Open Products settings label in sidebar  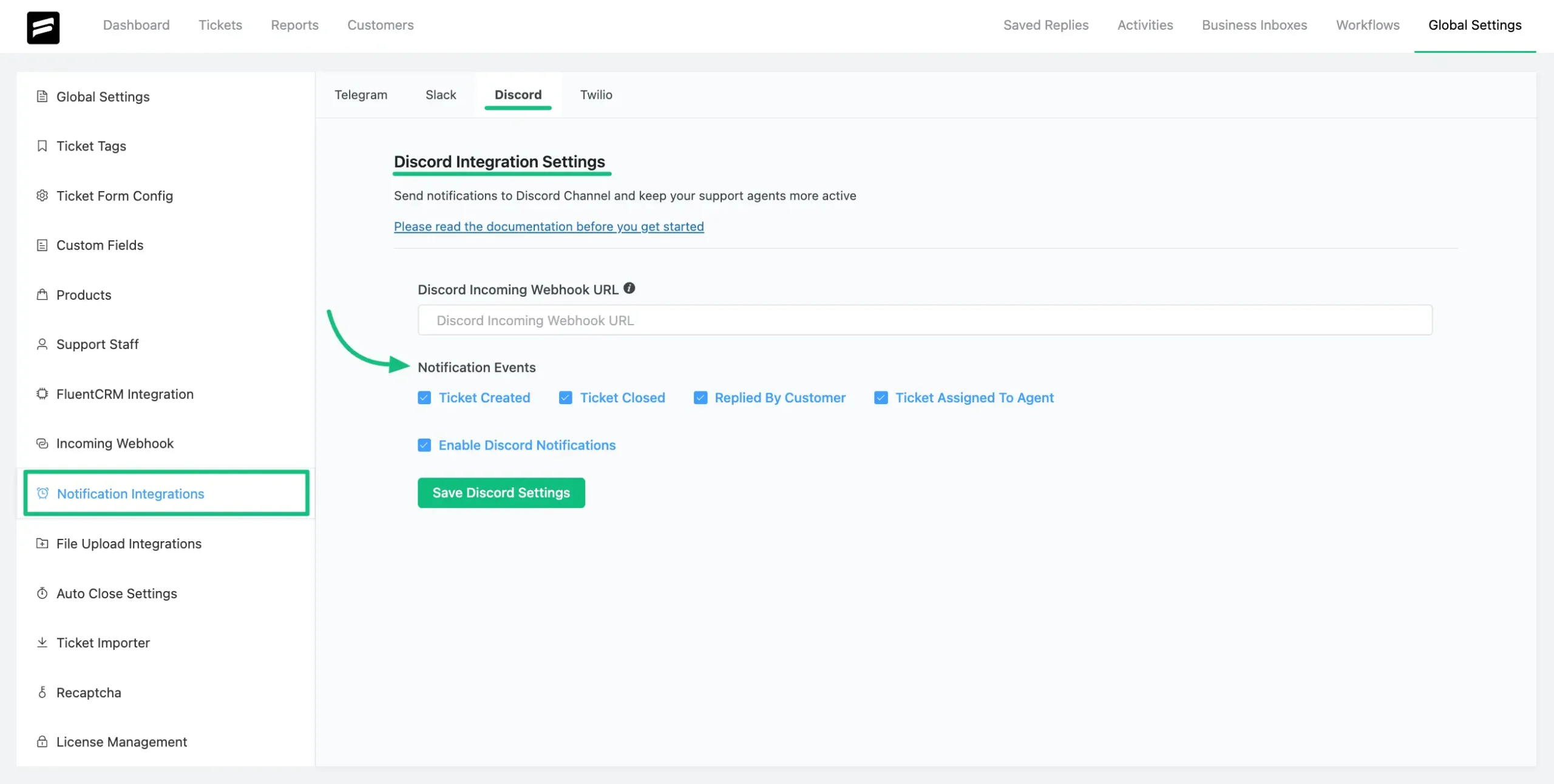[x=84, y=294]
